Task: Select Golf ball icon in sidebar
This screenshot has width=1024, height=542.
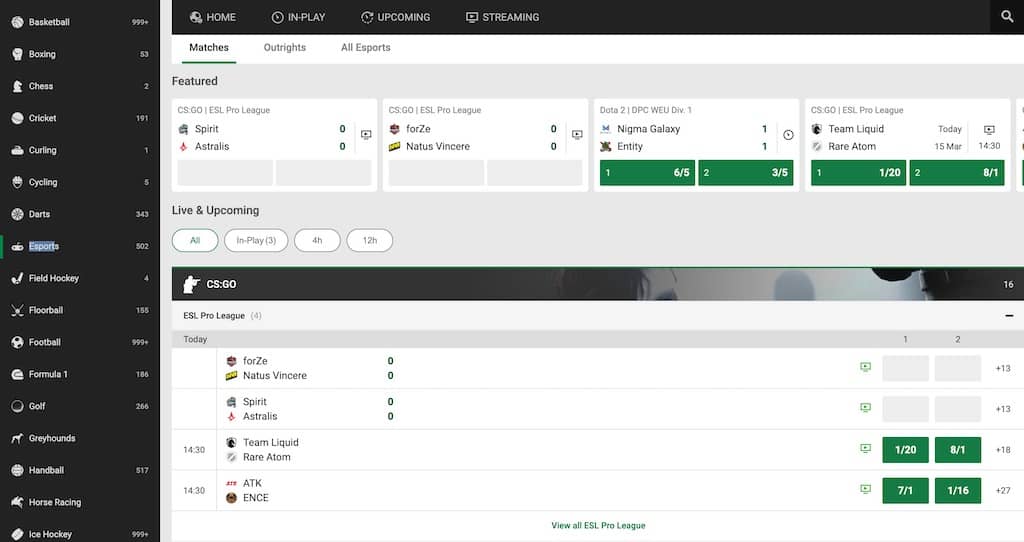Action: coord(18,406)
